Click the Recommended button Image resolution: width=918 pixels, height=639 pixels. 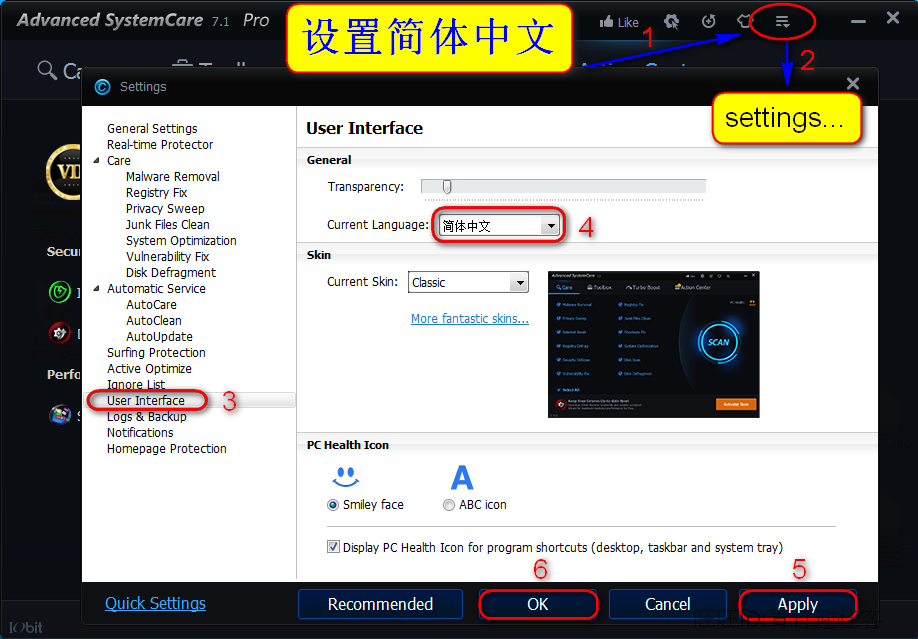pos(380,604)
